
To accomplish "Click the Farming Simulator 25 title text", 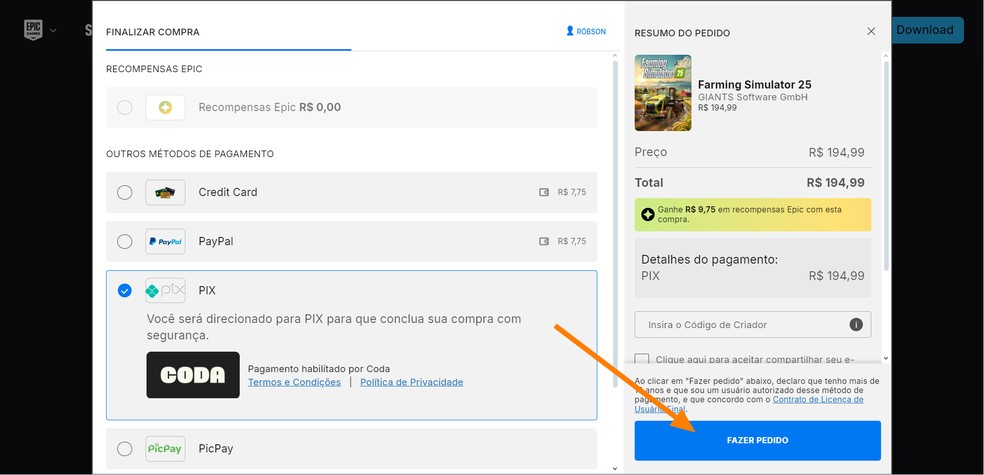I will pos(755,85).
